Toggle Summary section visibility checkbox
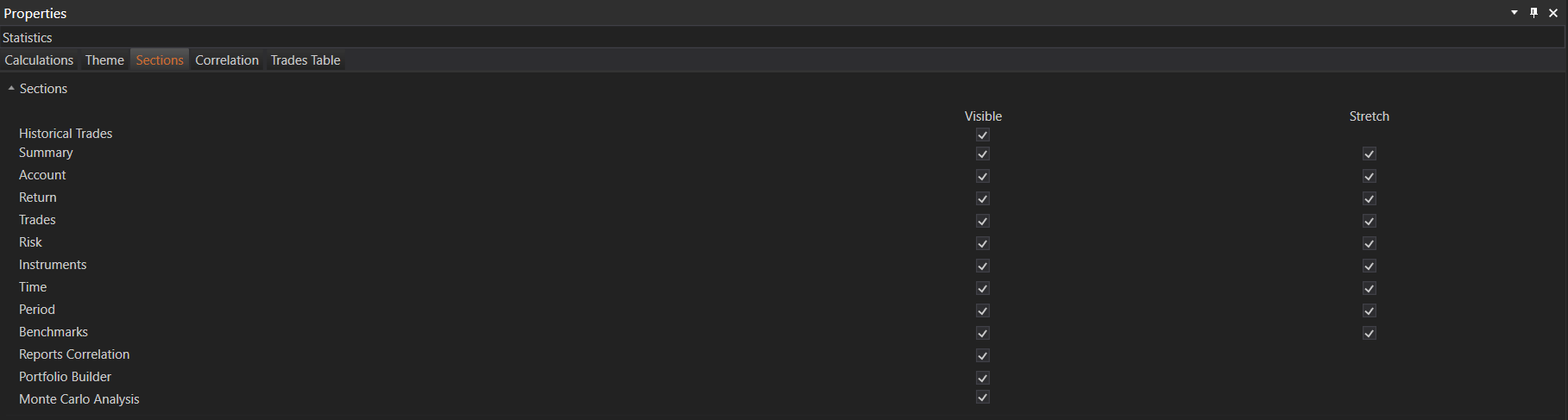The image size is (1568, 420). [983, 154]
